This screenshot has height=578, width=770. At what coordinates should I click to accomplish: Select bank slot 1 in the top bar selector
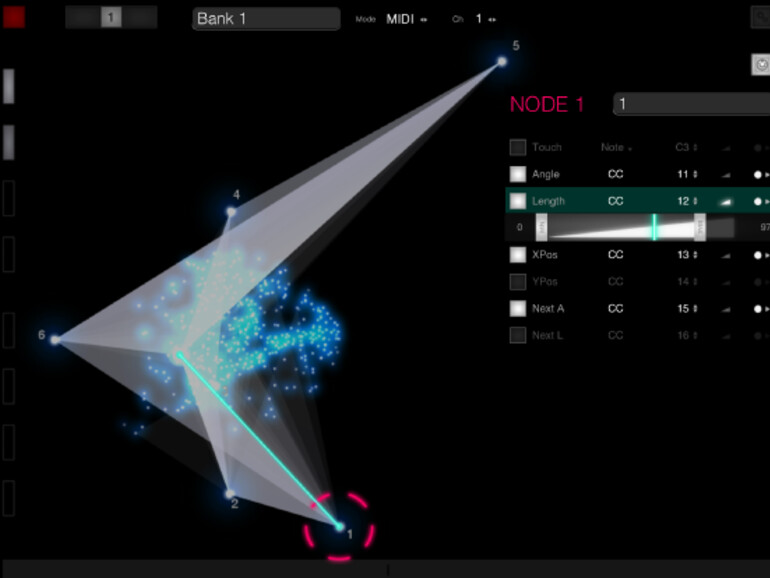click(111, 18)
